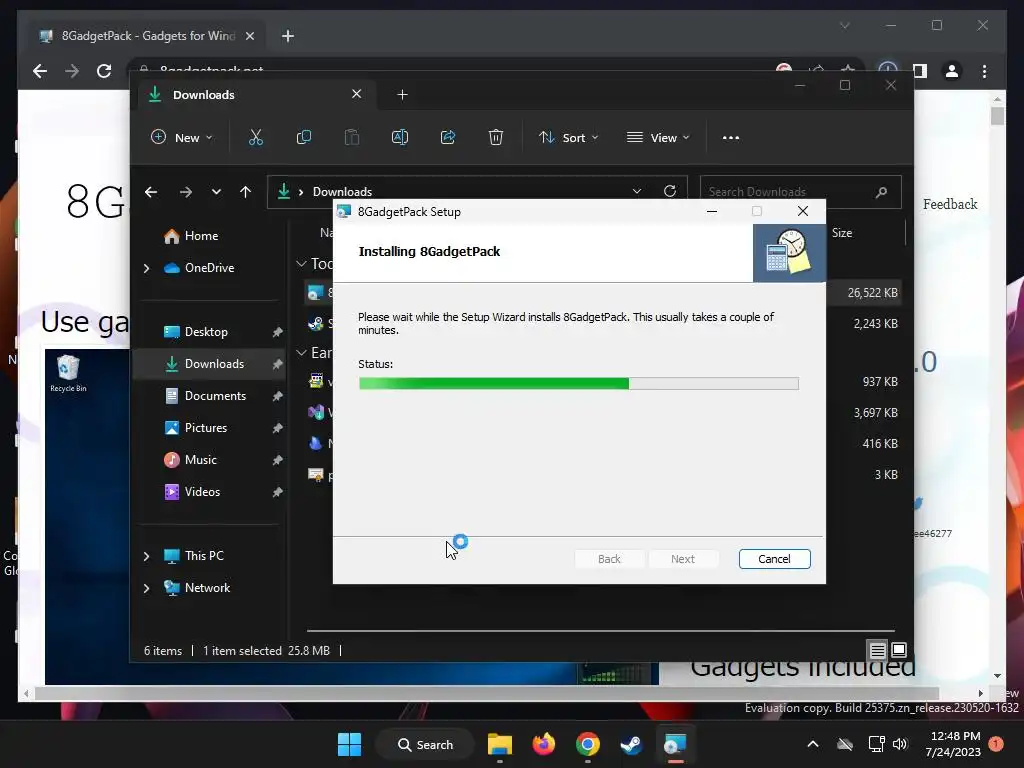Click the search magnifier in Search Downloads
The height and width of the screenshot is (768, 1024).
coord(882,192)
